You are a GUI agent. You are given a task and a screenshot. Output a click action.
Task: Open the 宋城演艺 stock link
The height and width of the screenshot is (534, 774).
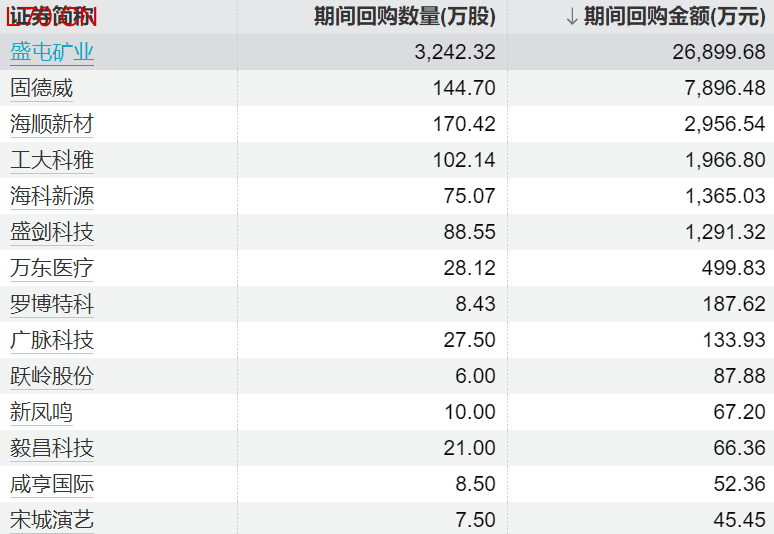[52, 520]
